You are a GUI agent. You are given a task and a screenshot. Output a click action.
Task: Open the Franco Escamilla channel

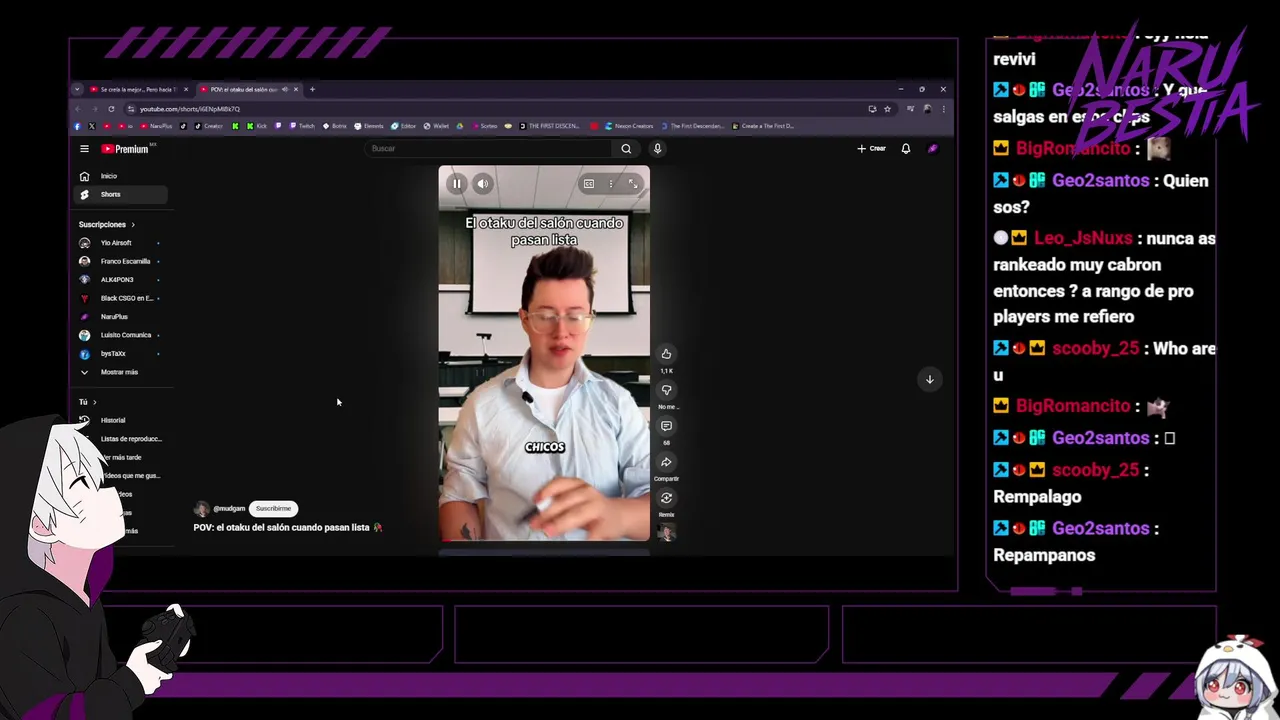(x=121, y=262)
